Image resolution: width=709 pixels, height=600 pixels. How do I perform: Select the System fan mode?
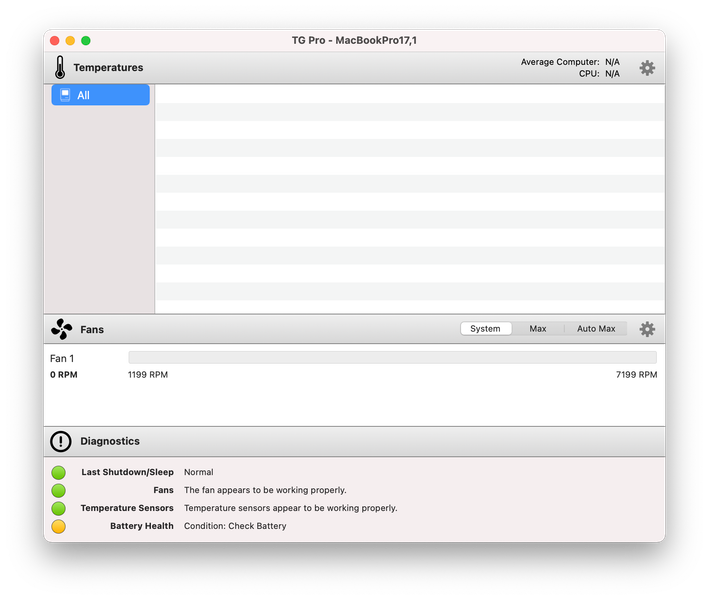click(486, 329)
